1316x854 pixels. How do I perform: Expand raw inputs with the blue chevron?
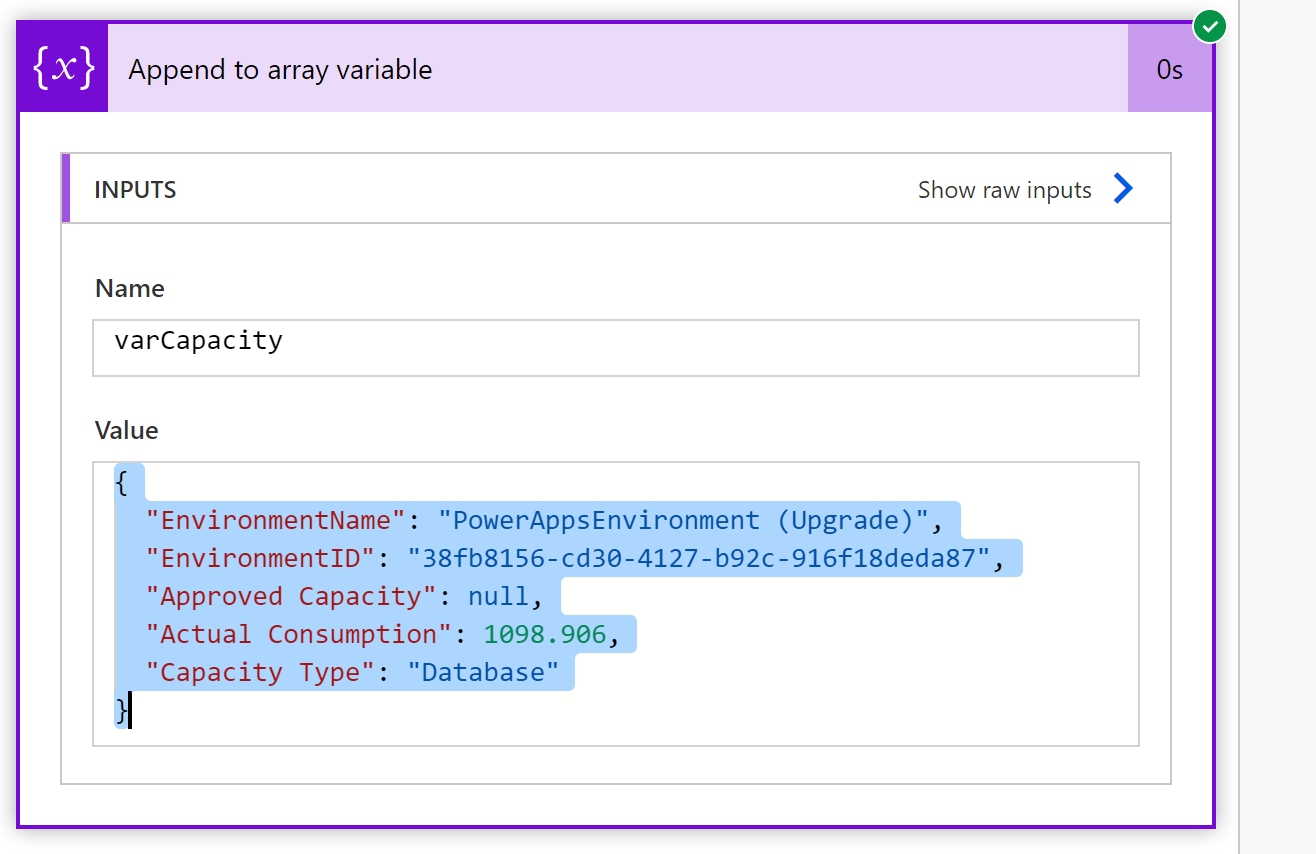tap(1124, 189)
